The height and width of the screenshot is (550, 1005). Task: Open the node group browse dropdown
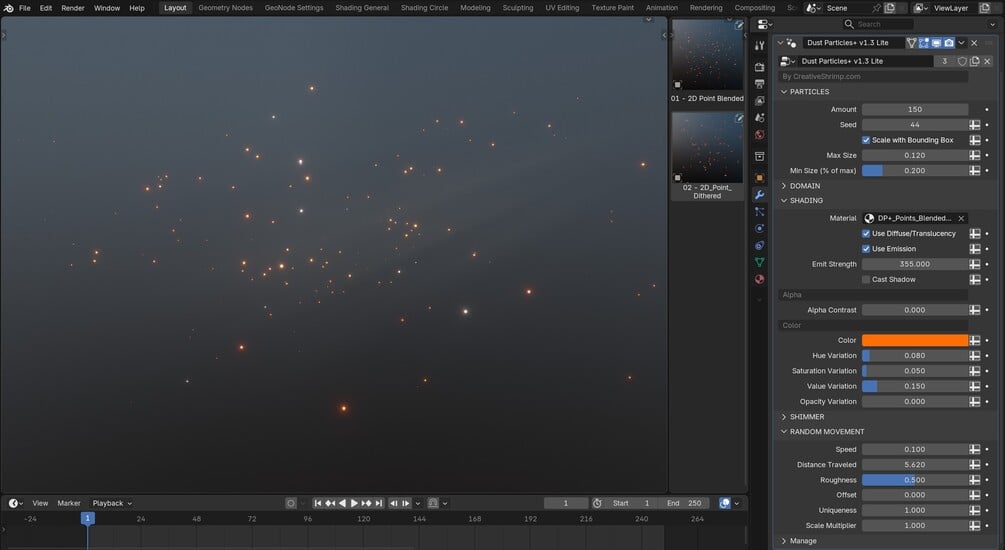tap(788, 61)
